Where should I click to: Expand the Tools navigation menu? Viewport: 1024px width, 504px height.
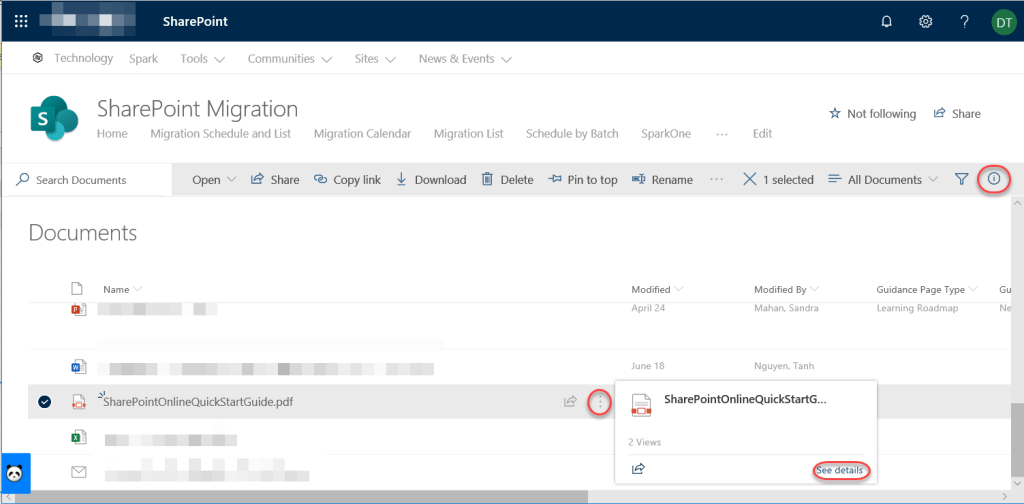[202, 59]
